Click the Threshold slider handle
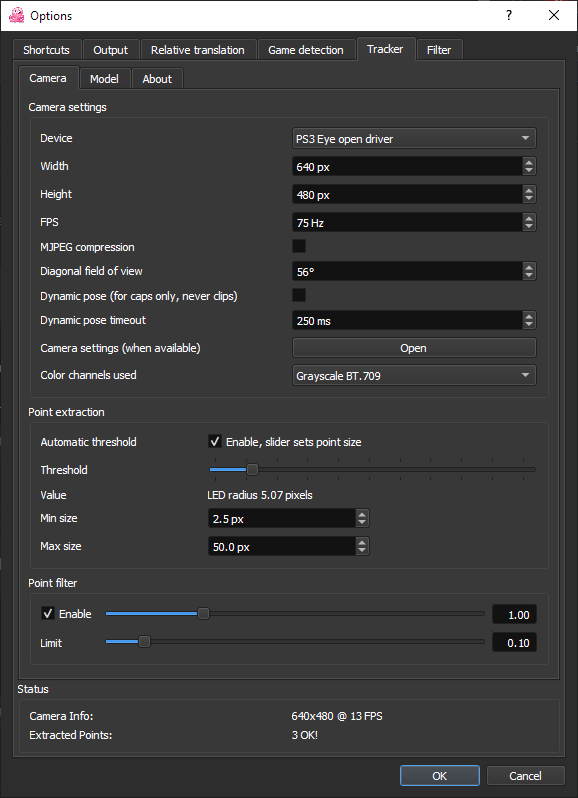This screenshot has height=798, width=578. [252, 469]
